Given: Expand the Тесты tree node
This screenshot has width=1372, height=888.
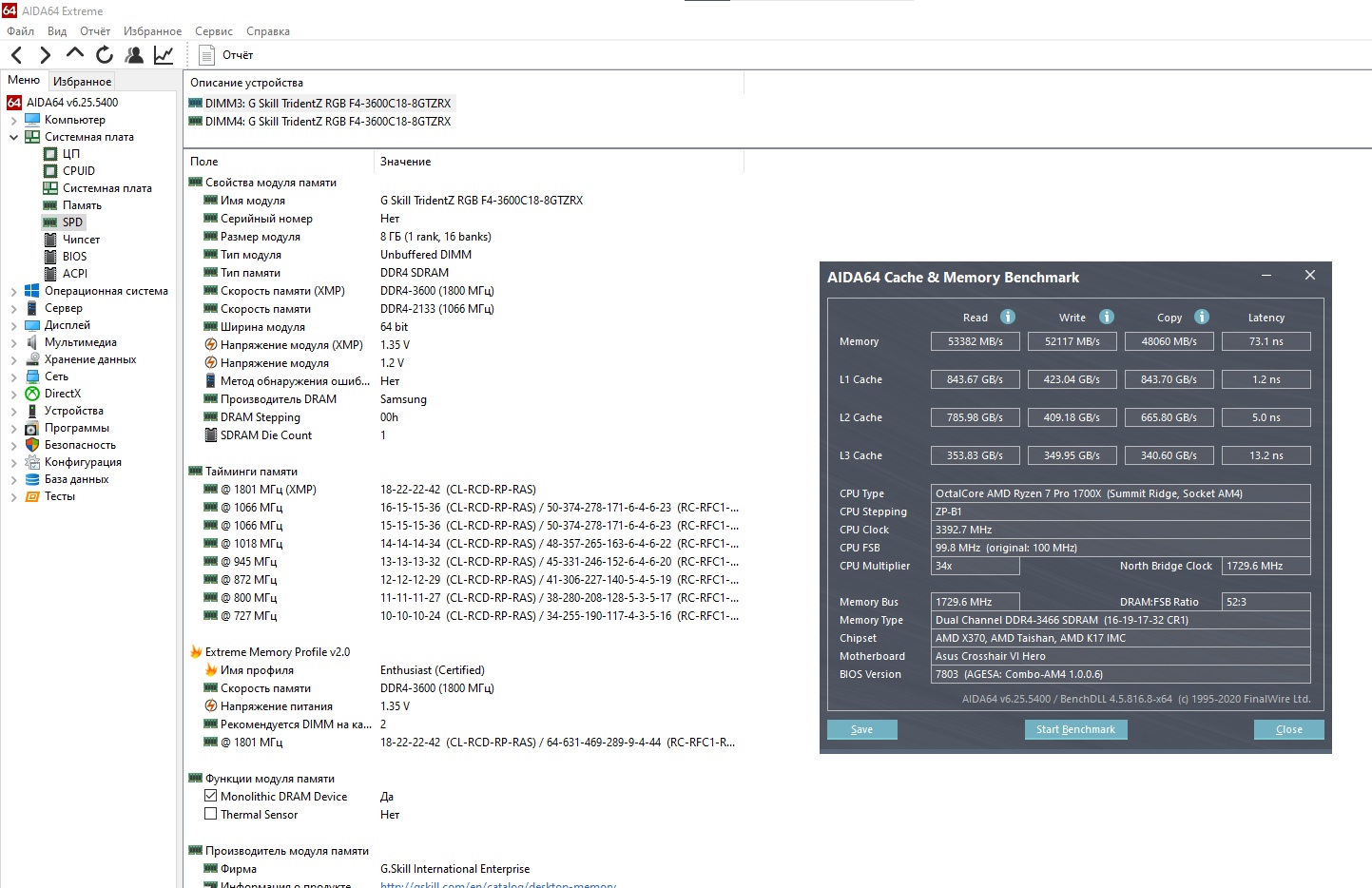Looking at the screenshot, I should coord(13,496).
